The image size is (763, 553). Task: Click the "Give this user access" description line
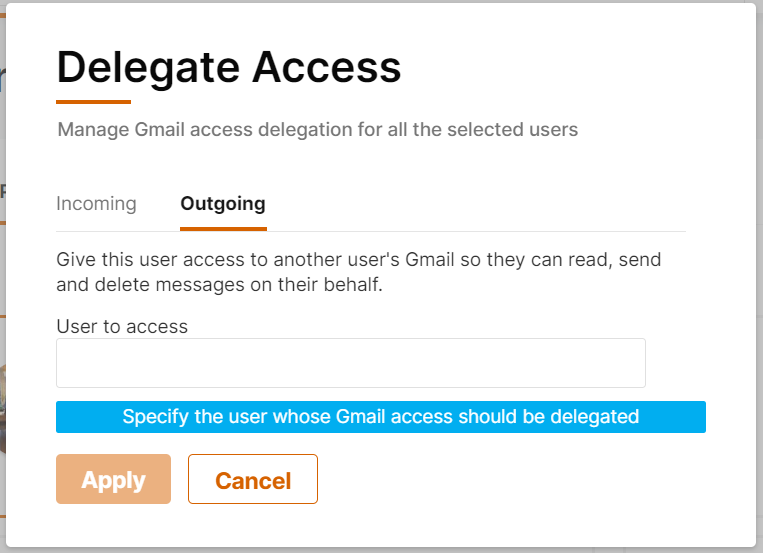358,260
